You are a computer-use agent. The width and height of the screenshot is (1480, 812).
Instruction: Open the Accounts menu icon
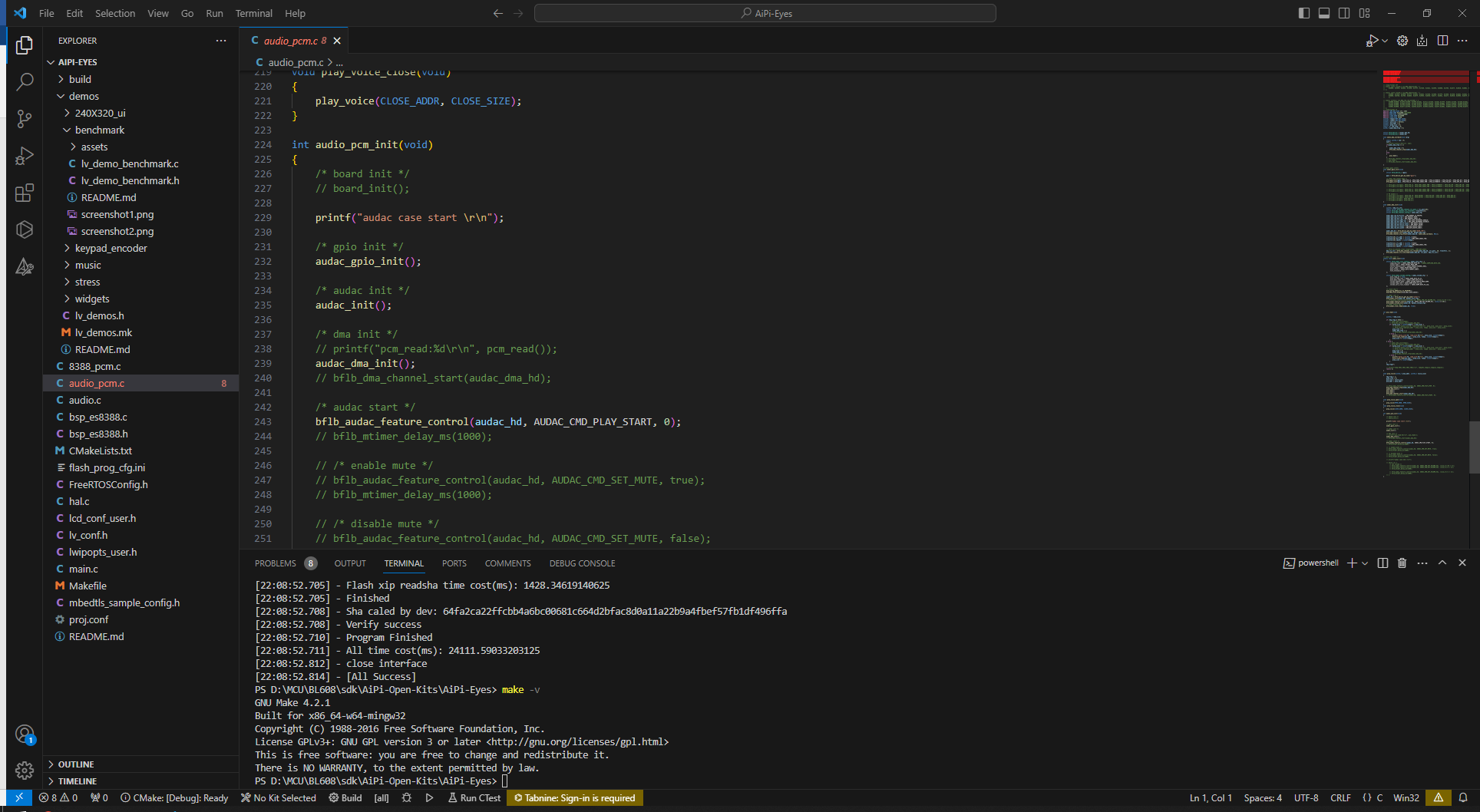25,734
